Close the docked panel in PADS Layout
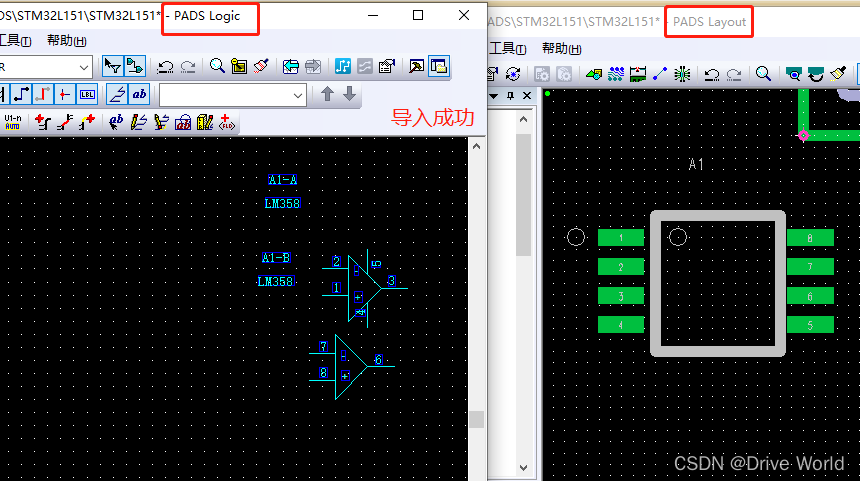This screenshot has width=860, height=481. (527, 96)
